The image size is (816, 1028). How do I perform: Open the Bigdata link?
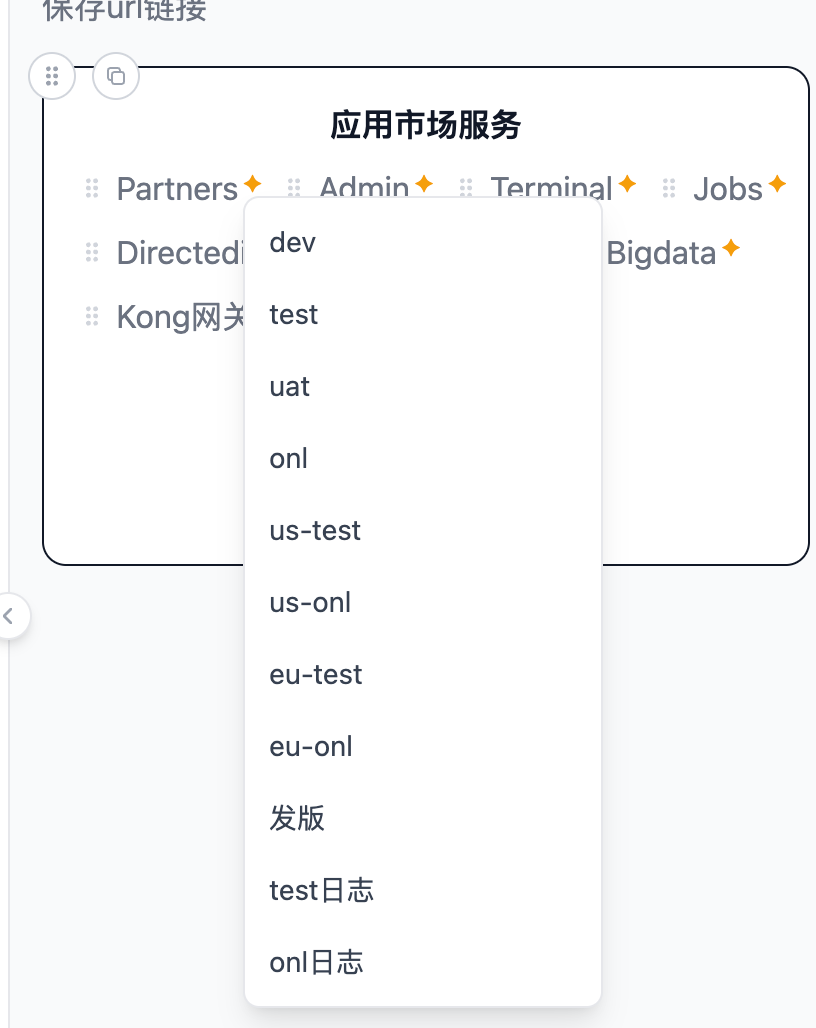661,253
